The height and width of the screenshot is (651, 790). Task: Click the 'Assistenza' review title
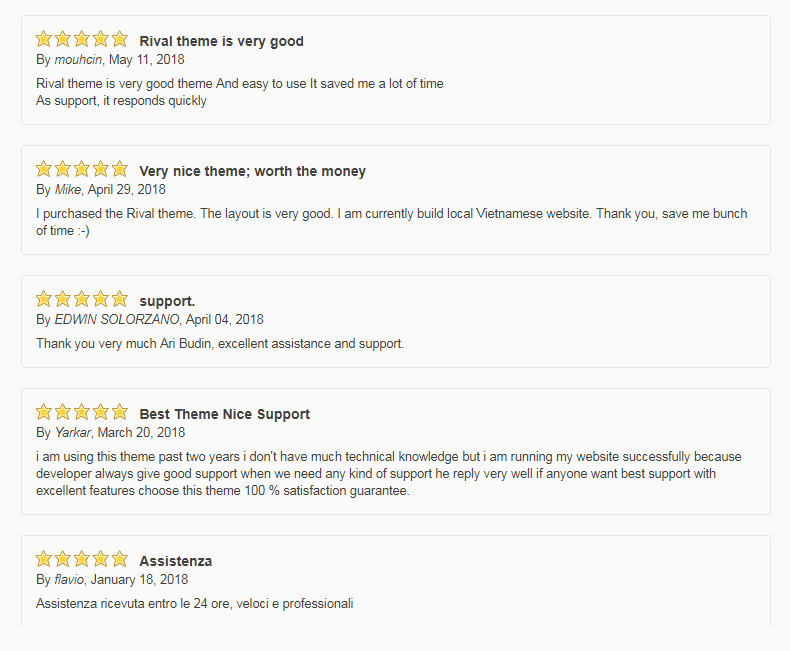click(x=175, y=561)
